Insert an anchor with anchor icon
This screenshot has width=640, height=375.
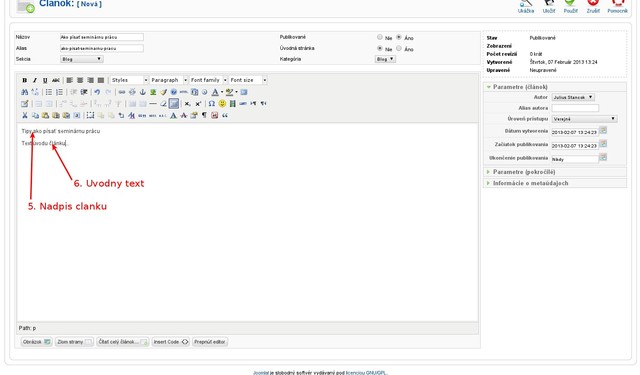pyautogui.click(x=142, y=92)
